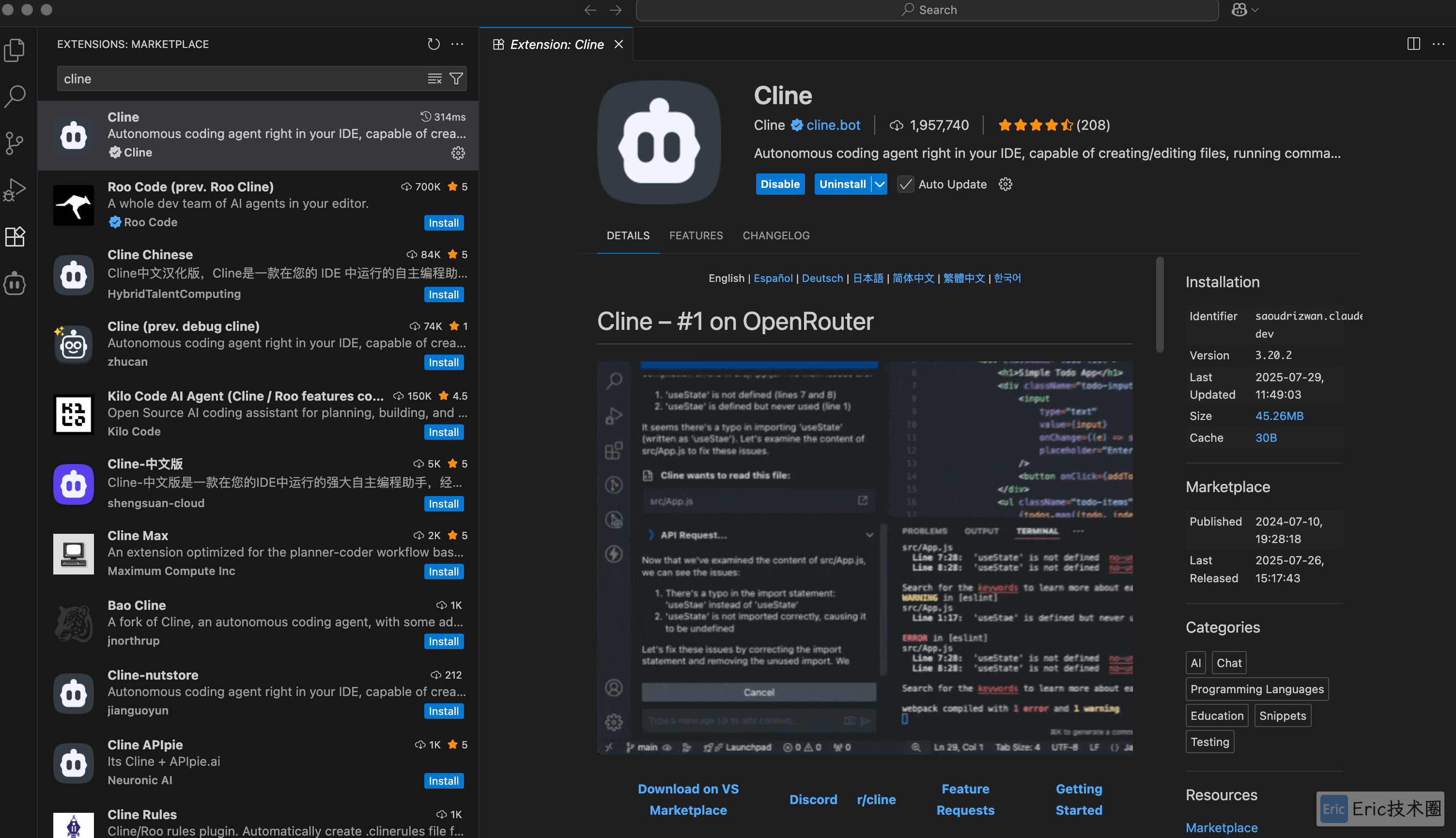The height and width of the screenshot is (838, 1456).
Task: Open the cline.bot publisher link
Action: pyautogui.click(x=833, y=125)
